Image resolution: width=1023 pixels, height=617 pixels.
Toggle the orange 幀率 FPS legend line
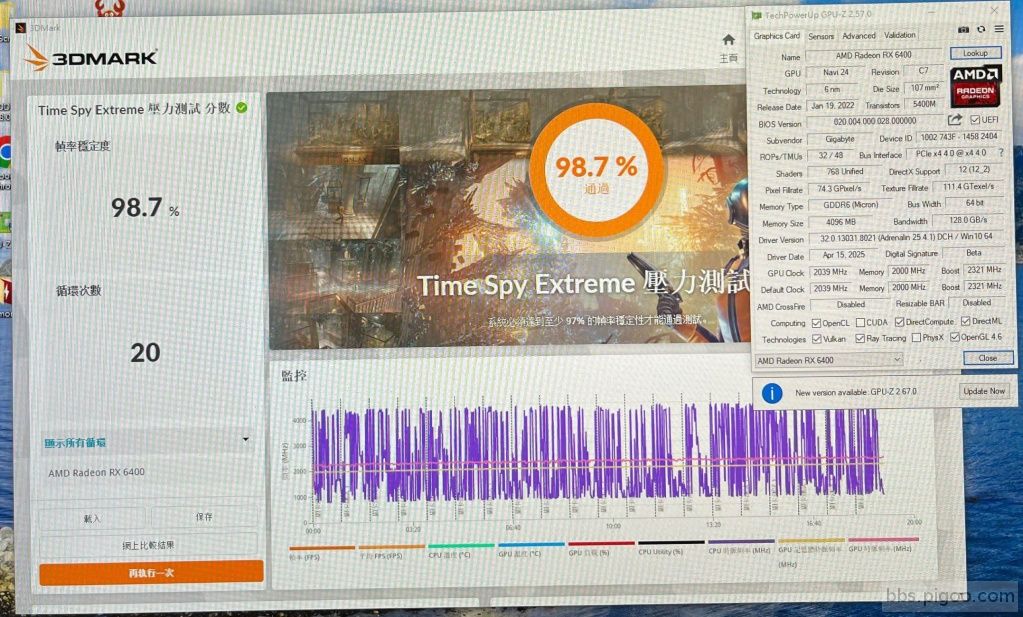322,549
